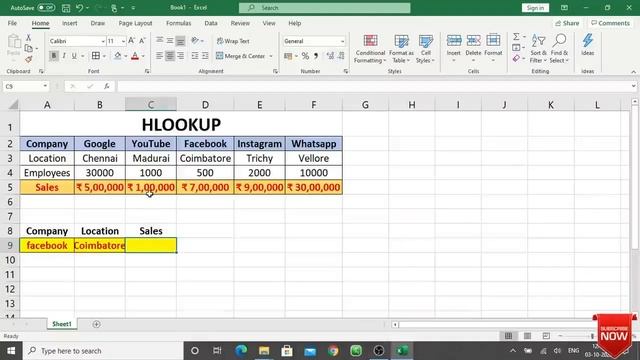Screen dimensions: 640x360
Task: Select the Format Painter brush
Action: [x=29, y=59]
